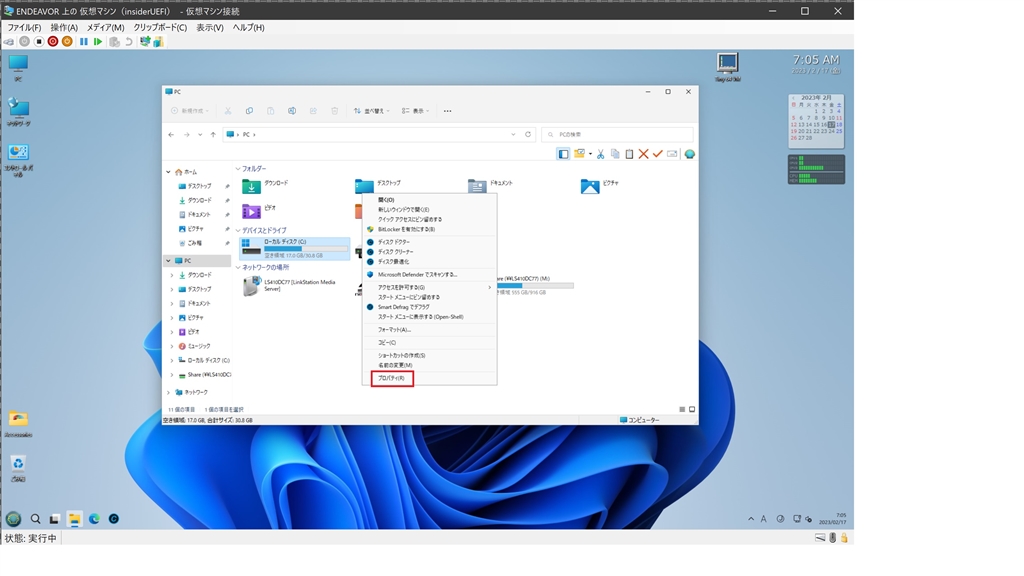The height and width of the screenshot is (576, 1024).
Task: Click the Open-Shell Copy pages icon
Action: pyautogui.click(x=615, y=154)
